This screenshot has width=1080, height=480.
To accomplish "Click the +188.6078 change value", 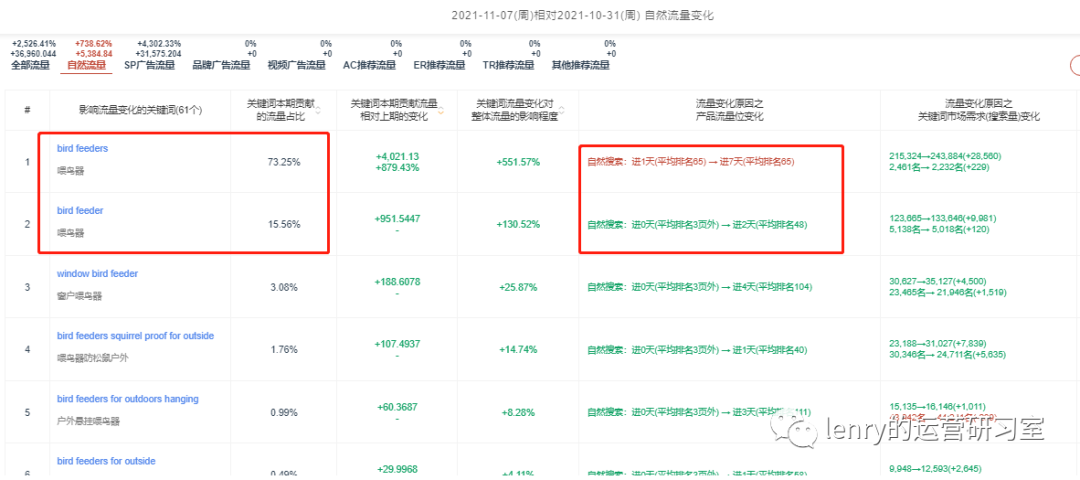I will [x=396, y=282].
